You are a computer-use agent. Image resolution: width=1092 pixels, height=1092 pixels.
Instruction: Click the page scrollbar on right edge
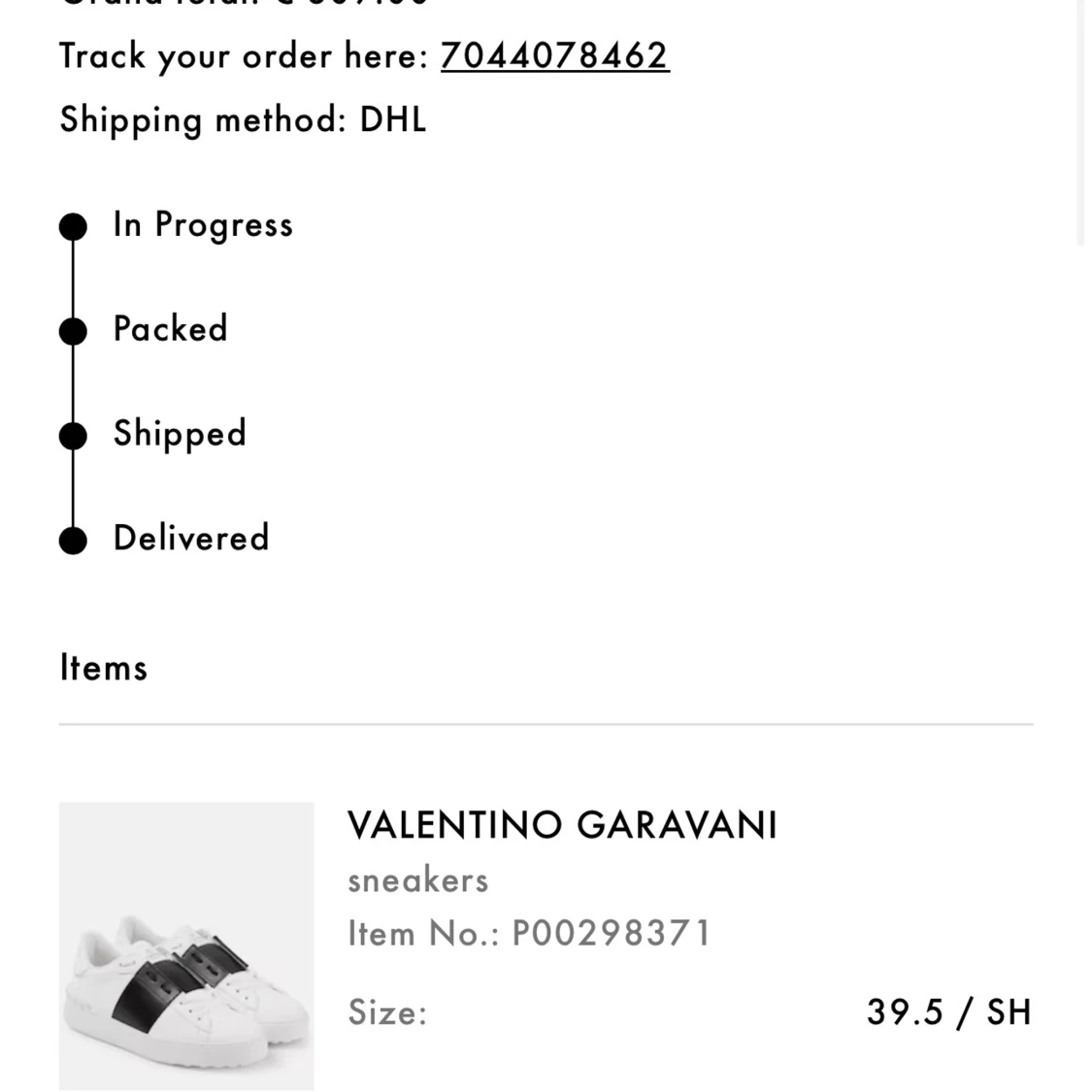click(x=1080, y=122)
